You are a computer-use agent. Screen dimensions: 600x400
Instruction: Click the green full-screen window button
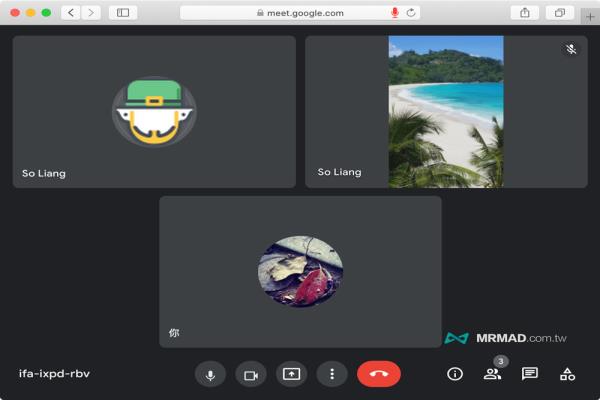click(46, 13)
